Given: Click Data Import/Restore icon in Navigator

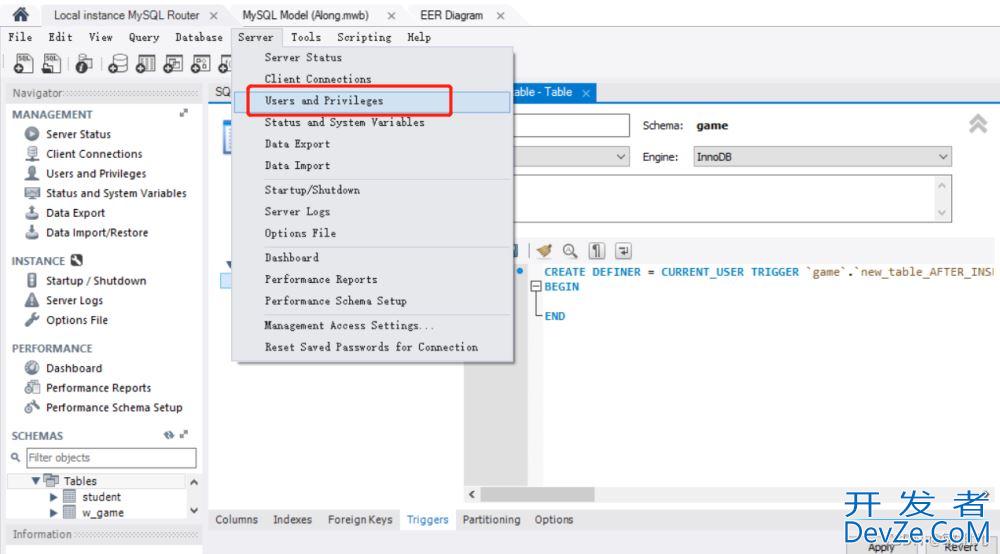Looking at the screenshot, I should [32, 233].
